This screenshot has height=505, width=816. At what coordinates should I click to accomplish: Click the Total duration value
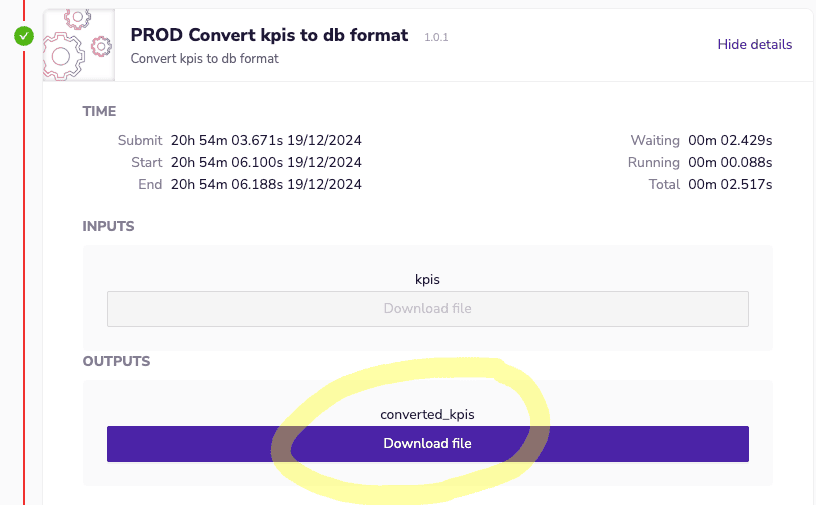coord(730,184)
